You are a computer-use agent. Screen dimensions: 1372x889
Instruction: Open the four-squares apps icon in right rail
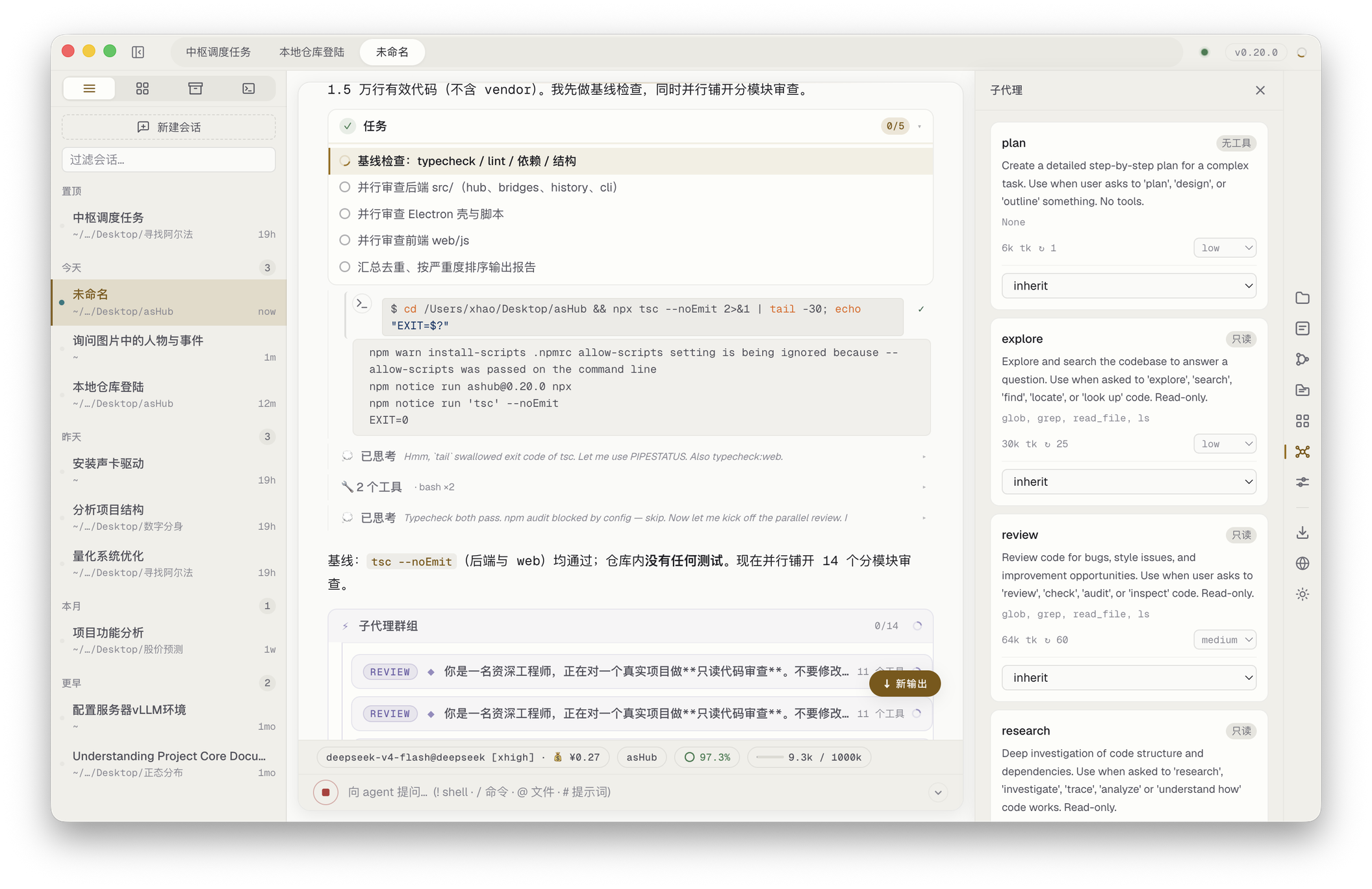click(1302, 421)
